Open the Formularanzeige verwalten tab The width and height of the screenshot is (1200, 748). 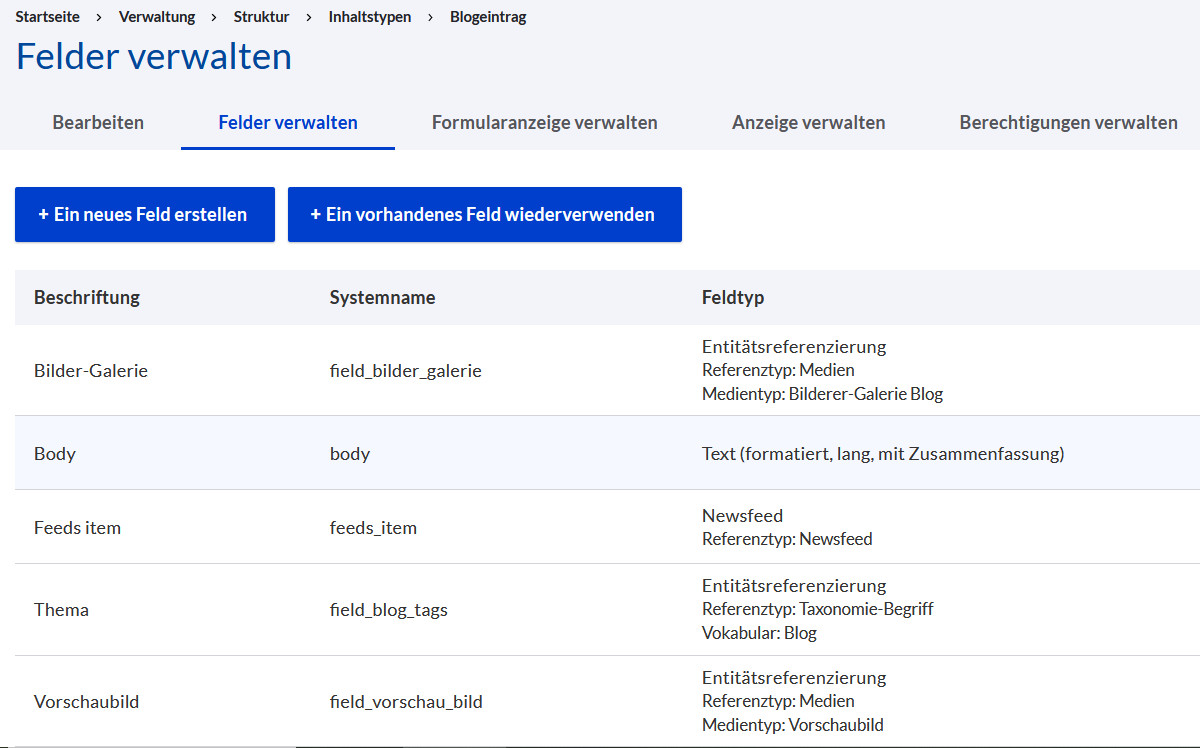pyautogui.click(x=544, y=122)
